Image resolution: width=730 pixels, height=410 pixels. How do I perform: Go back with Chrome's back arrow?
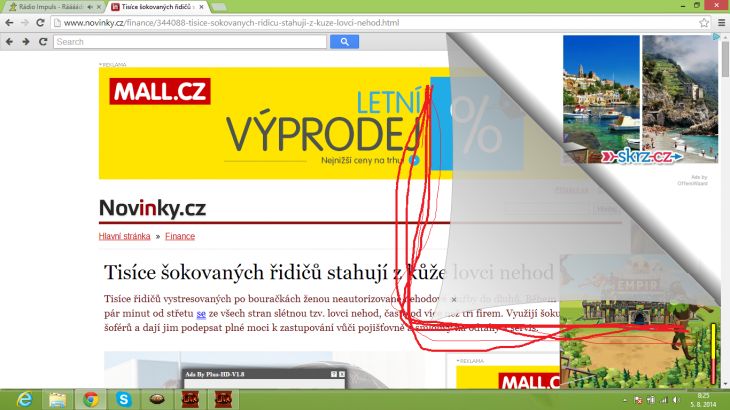9,22
